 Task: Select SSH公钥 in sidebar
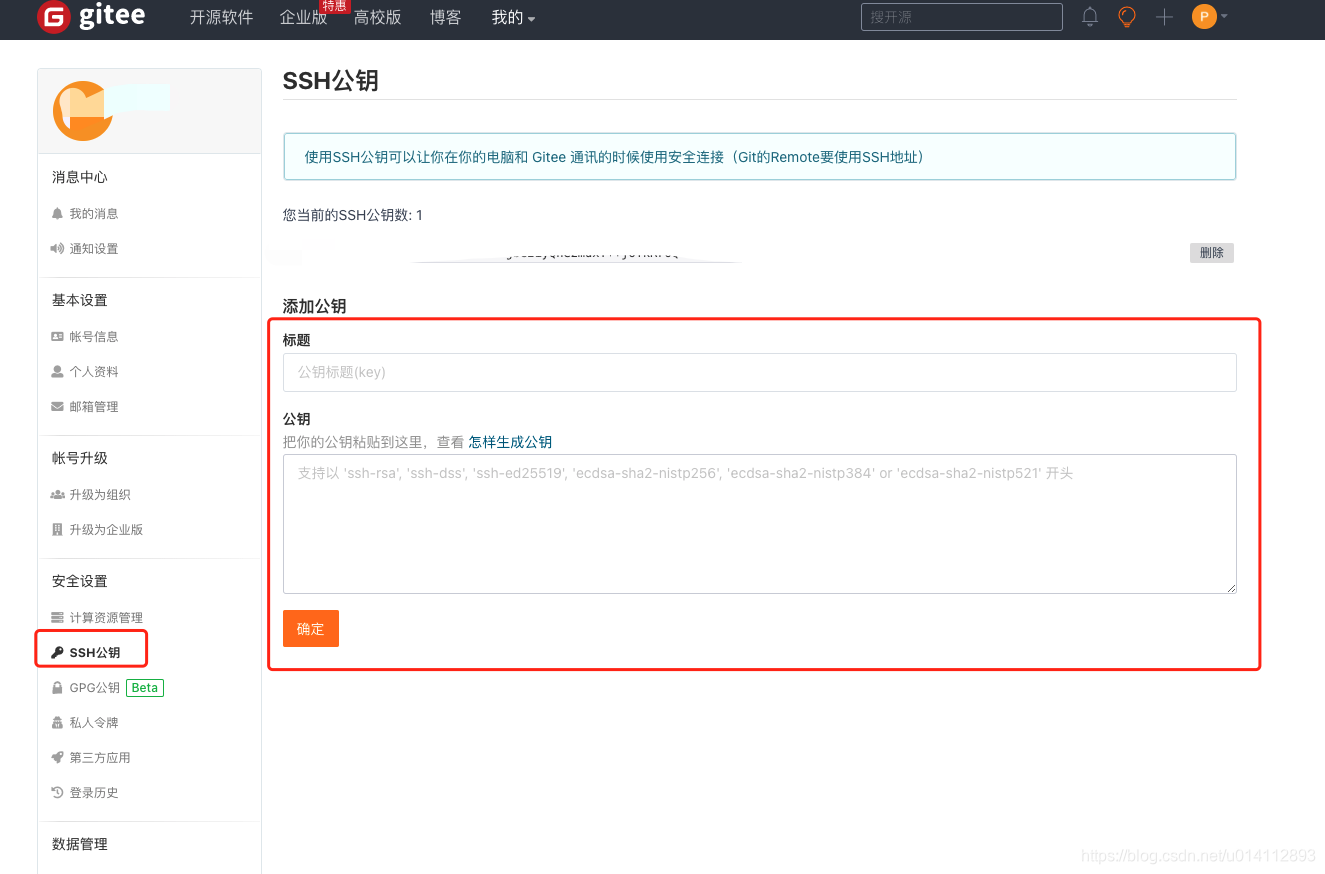pyautogui.click(x=95, y=653)
